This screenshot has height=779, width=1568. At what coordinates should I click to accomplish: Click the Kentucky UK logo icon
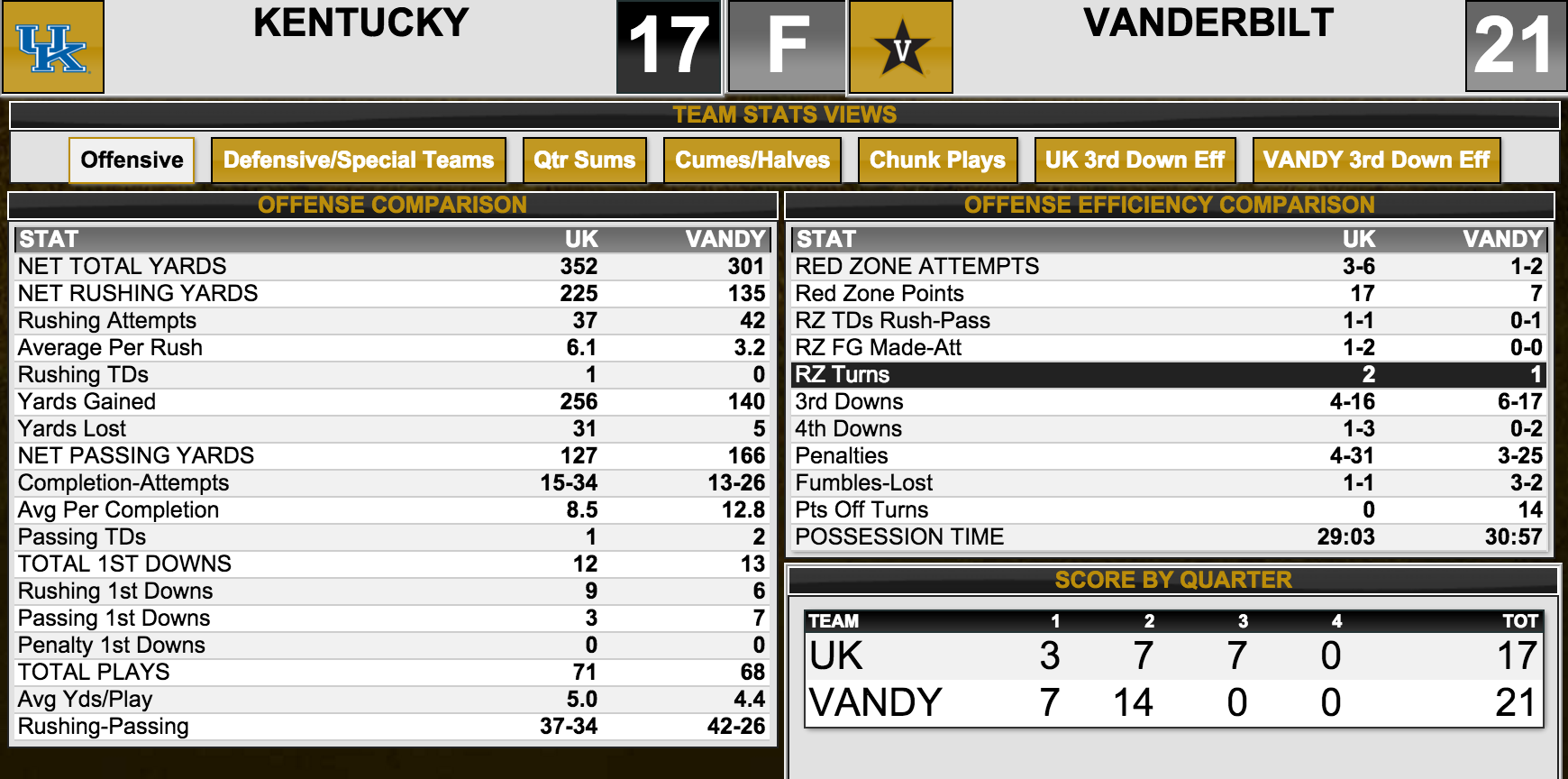52,47
